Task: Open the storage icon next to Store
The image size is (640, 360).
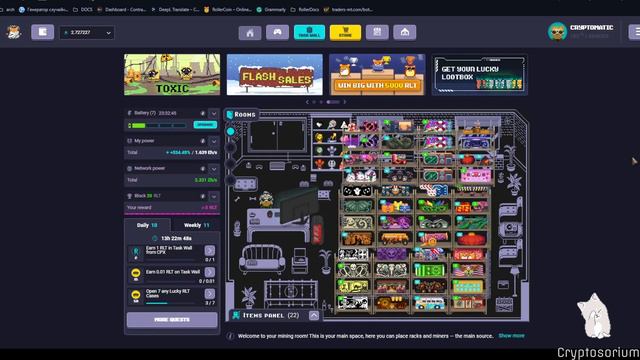Action: (x=377, y=33)
